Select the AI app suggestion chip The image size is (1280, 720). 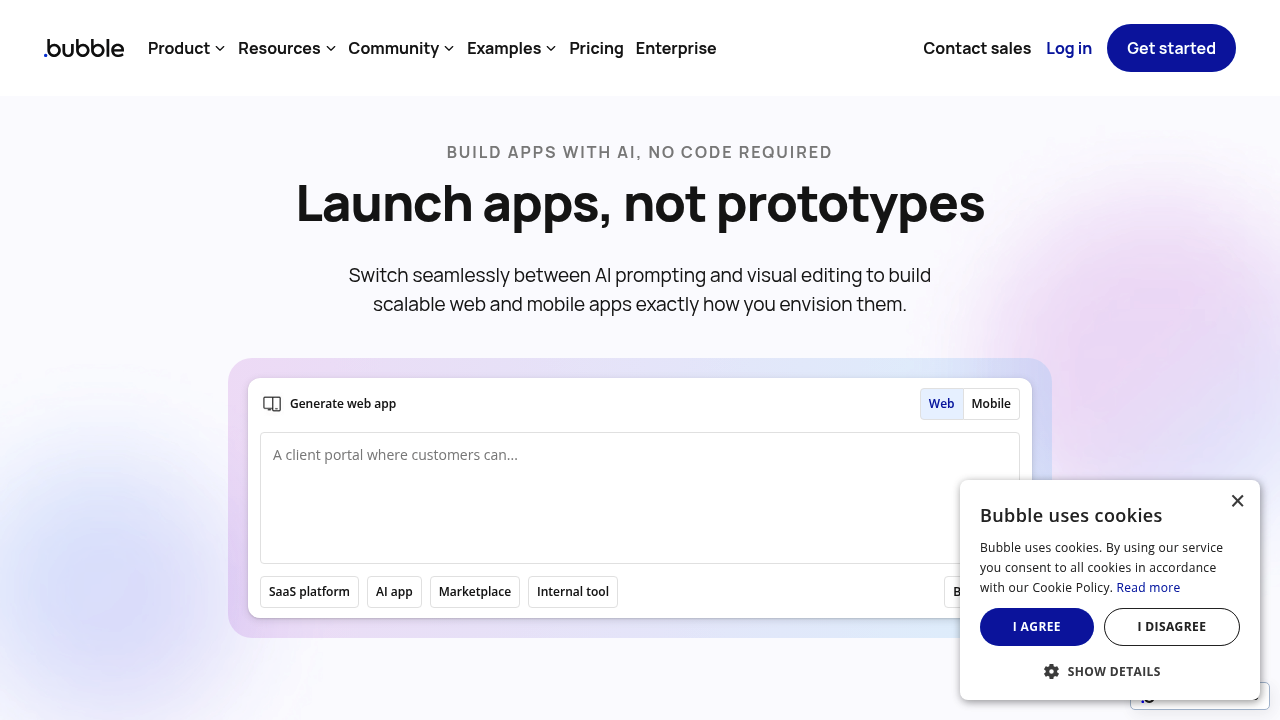pyautogui.click(x=394, y=592)
